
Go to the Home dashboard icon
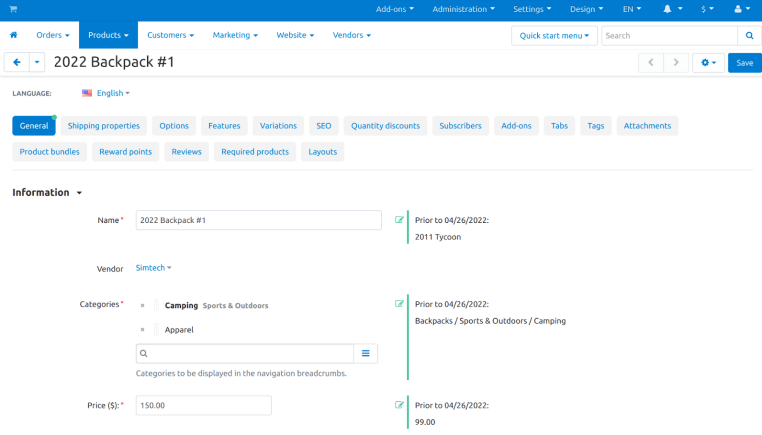click(14, 35)
